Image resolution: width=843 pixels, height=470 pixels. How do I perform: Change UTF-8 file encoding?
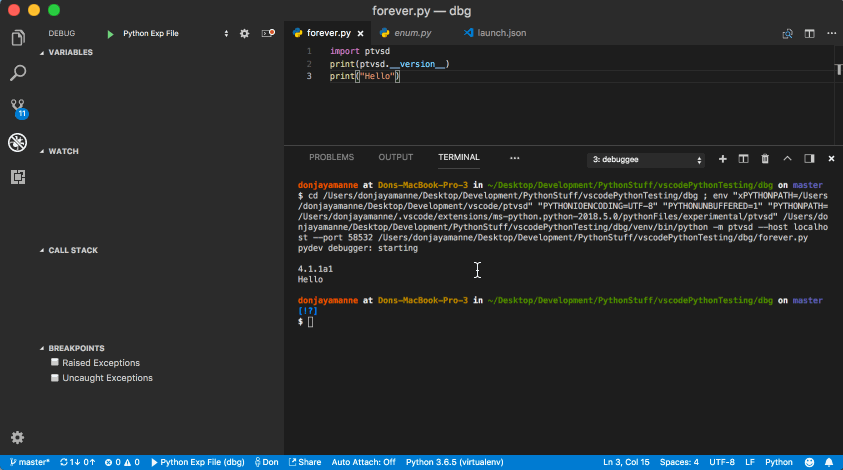pyautogui.click(x=721, y=462)
